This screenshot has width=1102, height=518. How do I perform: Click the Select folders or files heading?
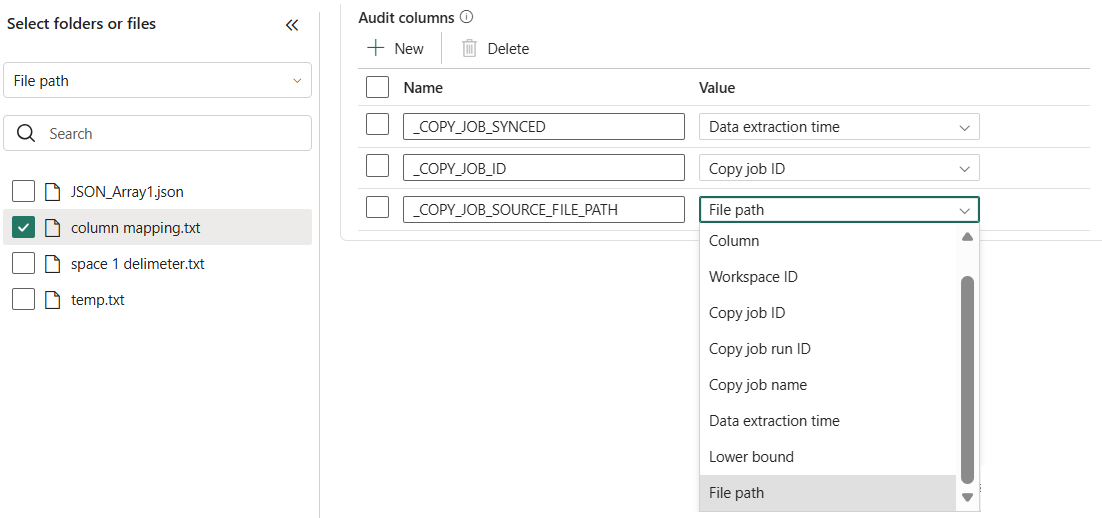coord(82,24)
